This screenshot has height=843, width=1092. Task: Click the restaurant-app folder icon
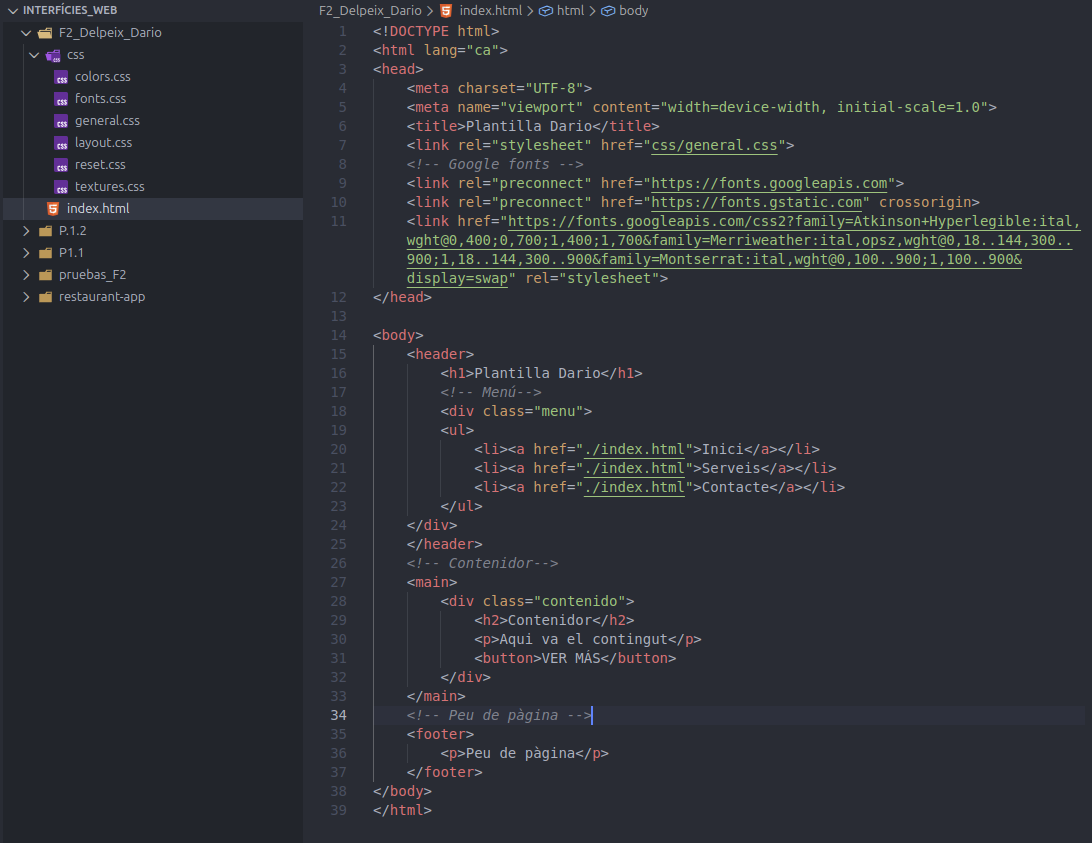pyautogui.click(x=45, y=297)
